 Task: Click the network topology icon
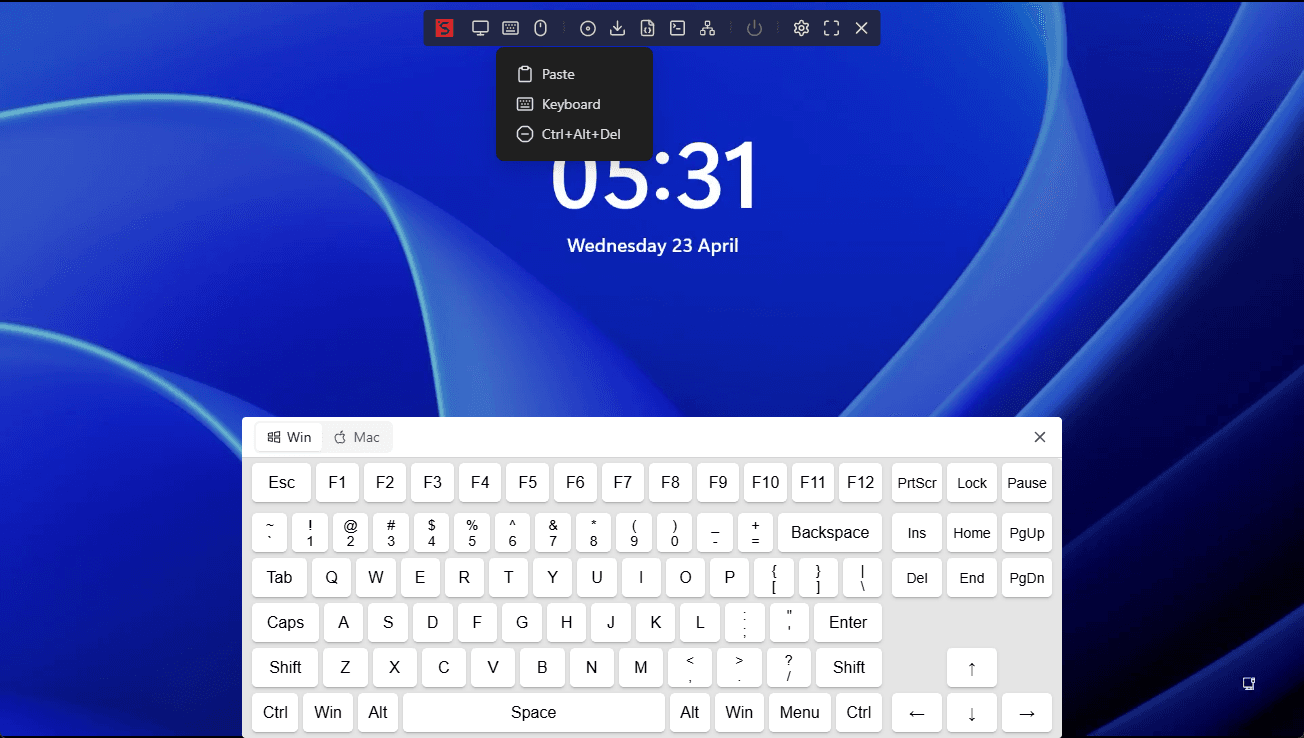(708, 28)
